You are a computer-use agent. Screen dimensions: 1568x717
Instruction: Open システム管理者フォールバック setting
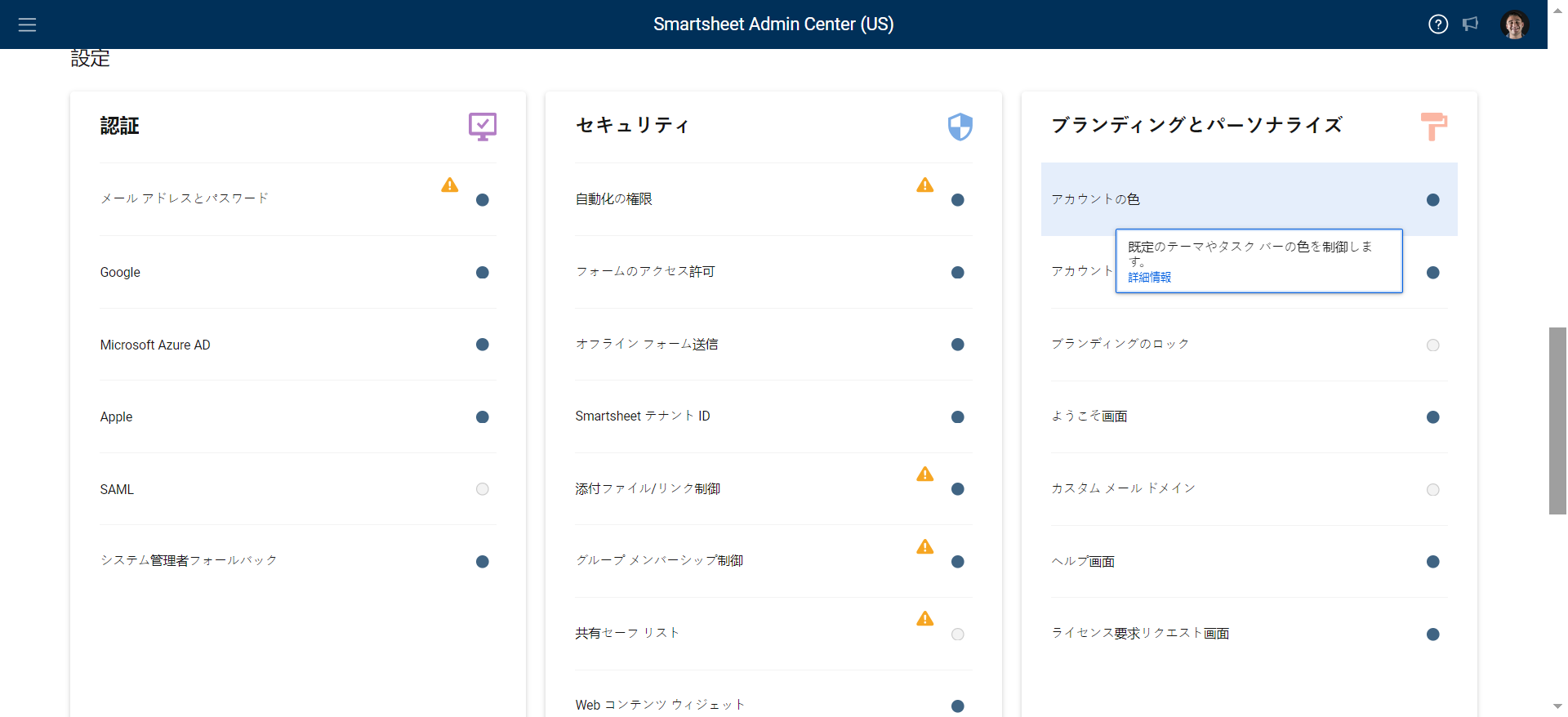[x=298, y=561]
